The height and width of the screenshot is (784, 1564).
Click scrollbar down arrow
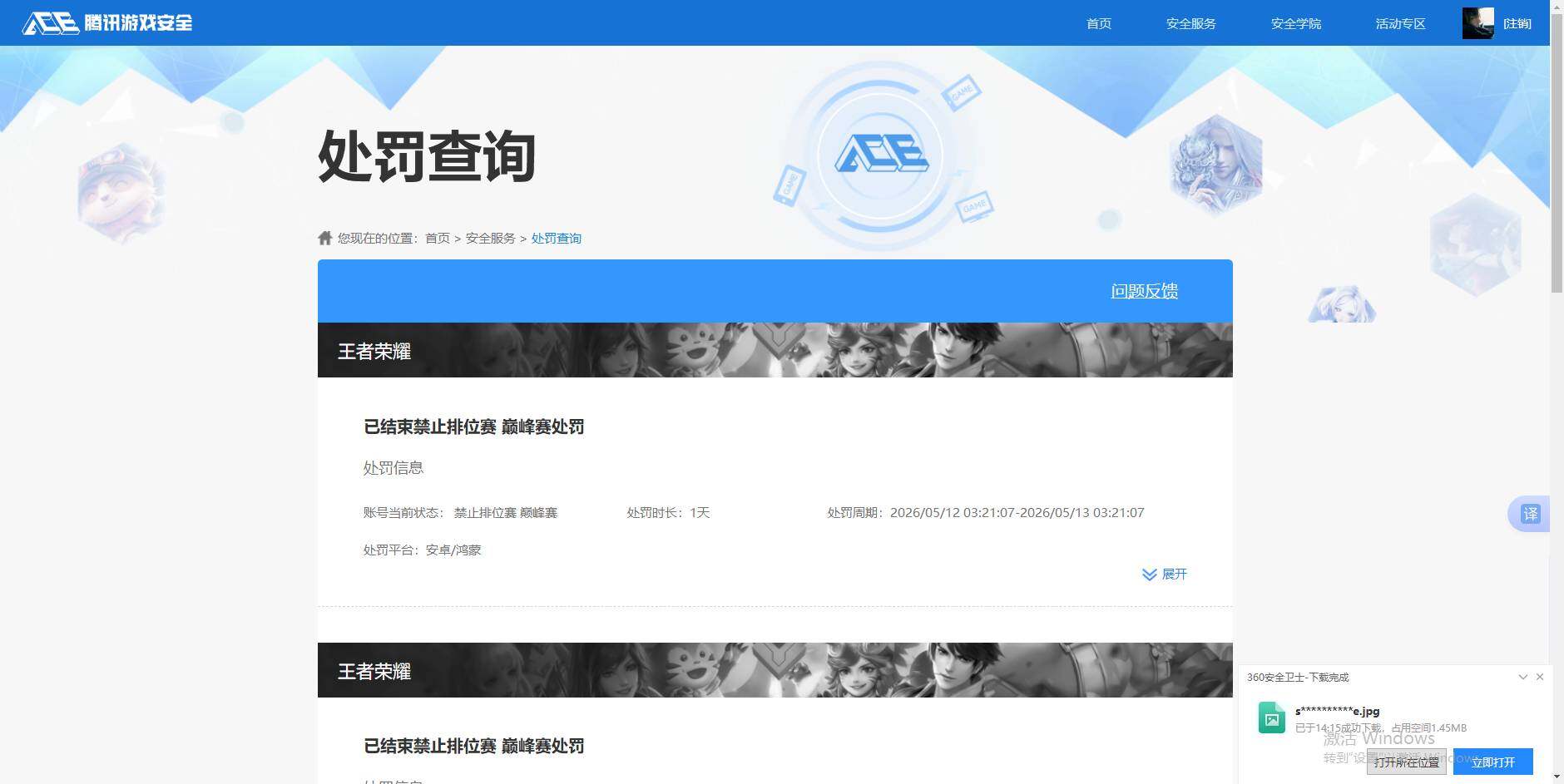coord(1557,777)
